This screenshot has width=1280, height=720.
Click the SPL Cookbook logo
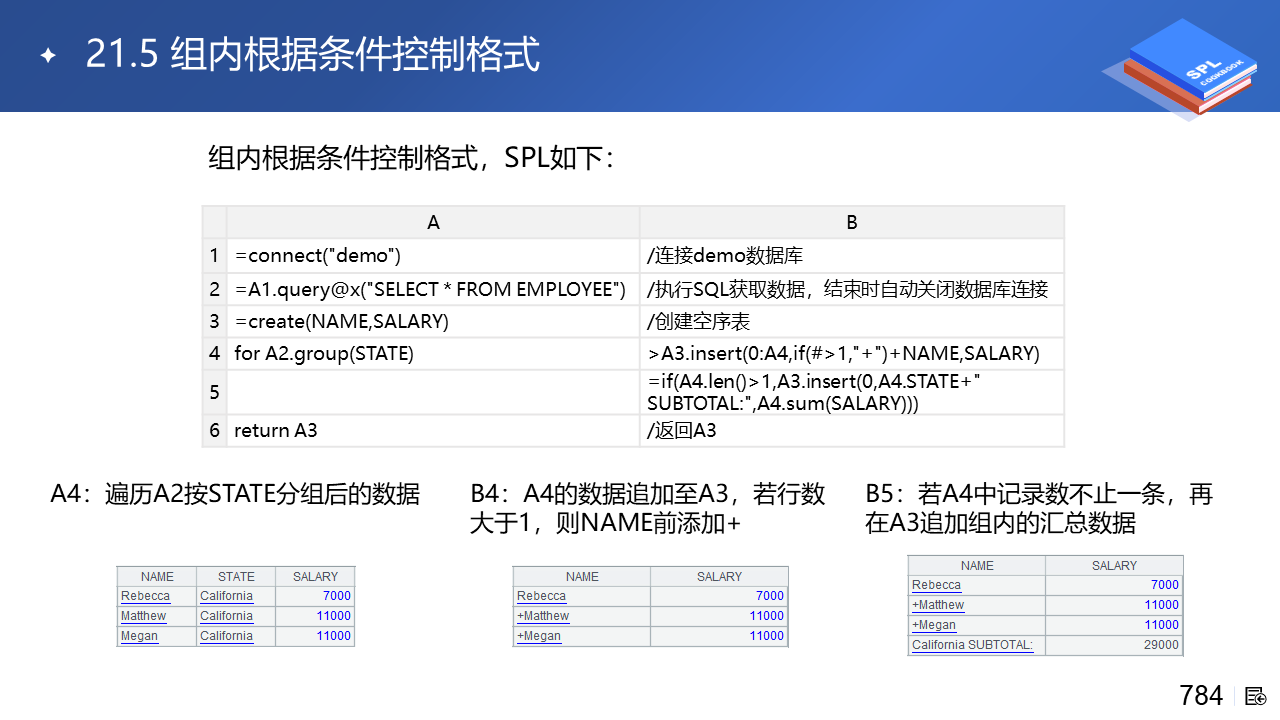[1179, 68]
